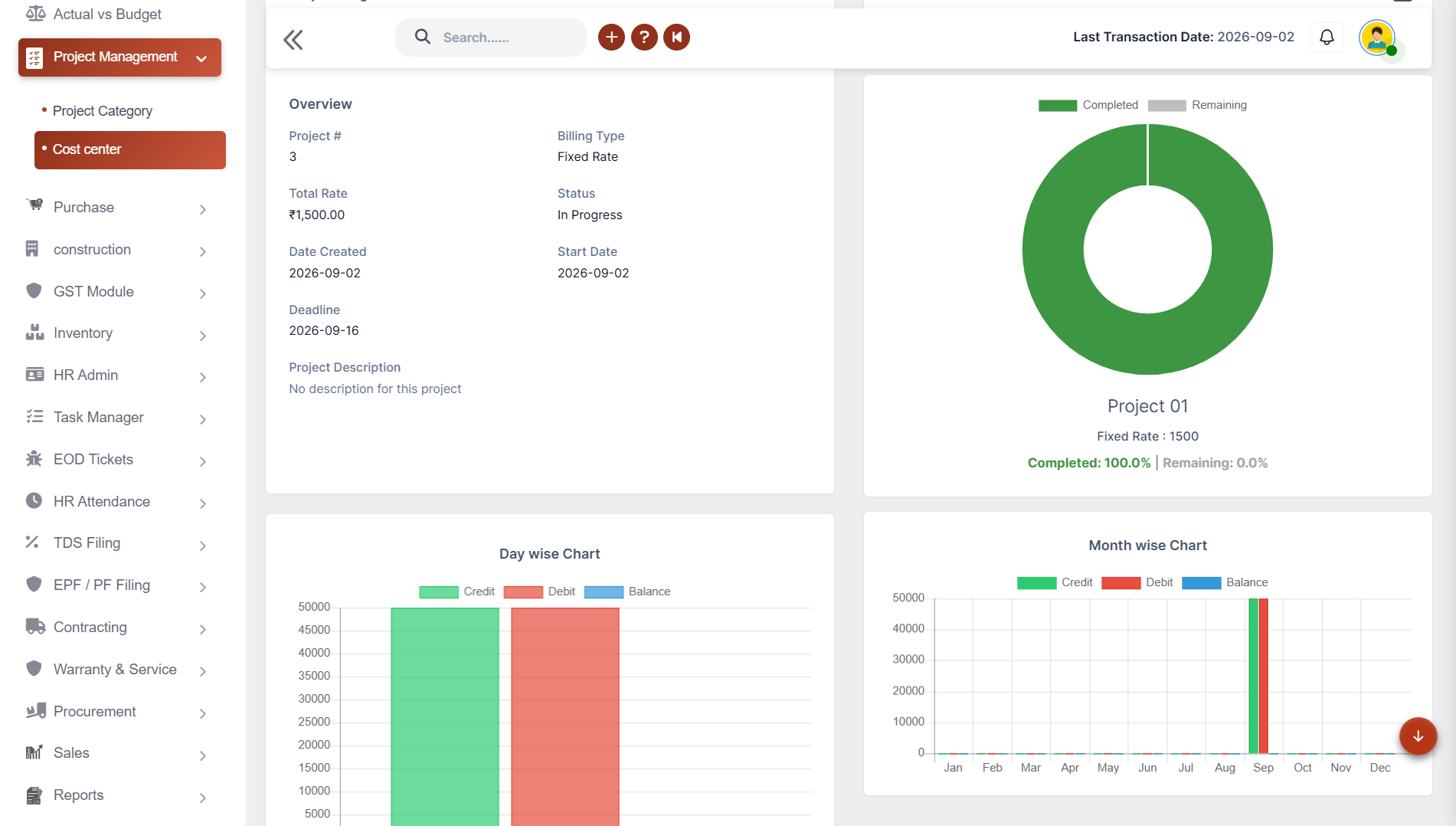Toggle Completed legend in donut chart
Screen dimensions: 1456x826
coord(1088,105)
